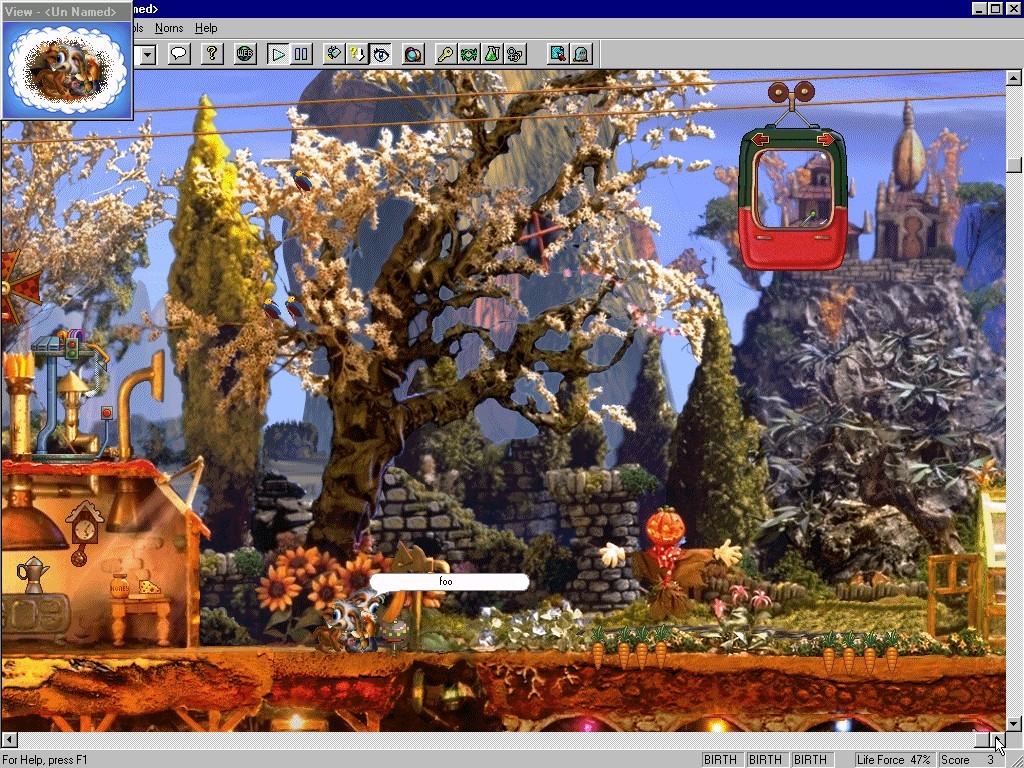
Task: Click the question mark with arrow icon
Action: coord(357,54)
